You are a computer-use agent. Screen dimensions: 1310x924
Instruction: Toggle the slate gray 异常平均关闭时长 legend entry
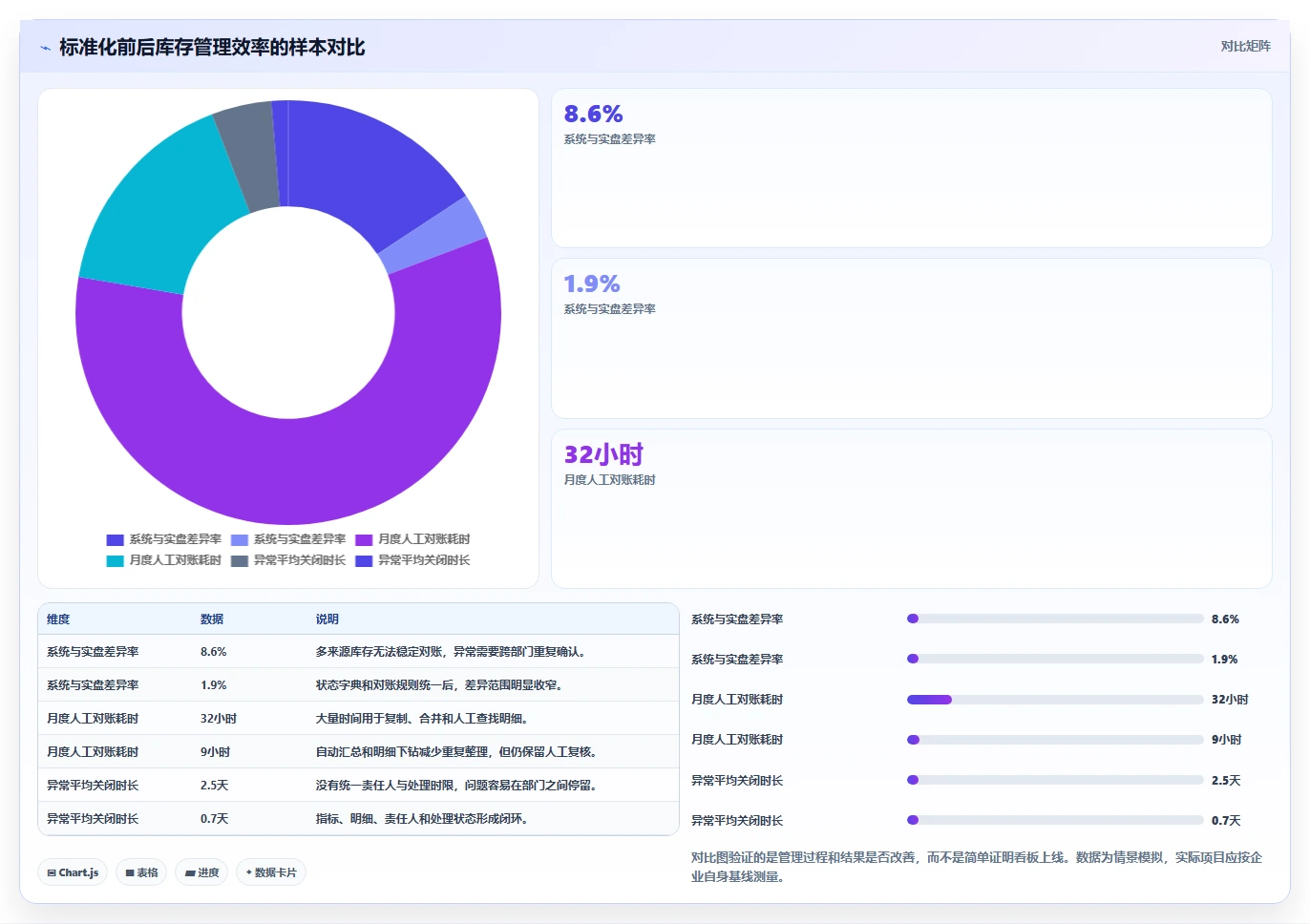[288, 560]
